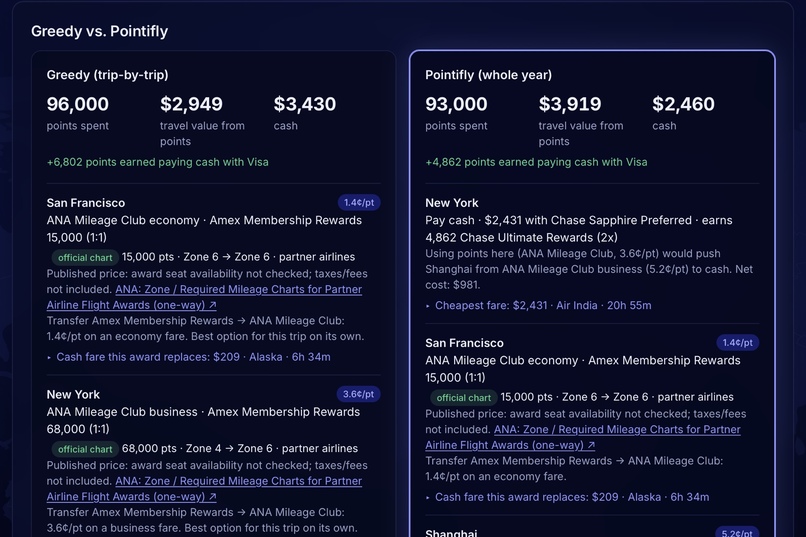Click '+4,862 points earned paying cash with Visa'

pyautogui.click(x=536, y=162)
